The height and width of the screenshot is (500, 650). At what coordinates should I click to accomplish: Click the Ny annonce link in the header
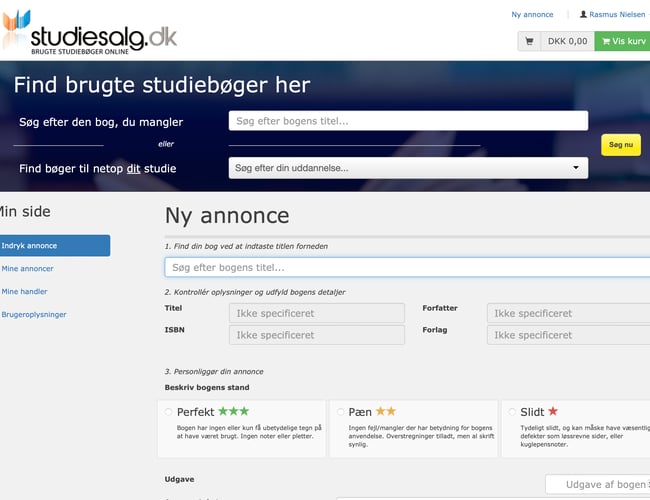point(532,15)
